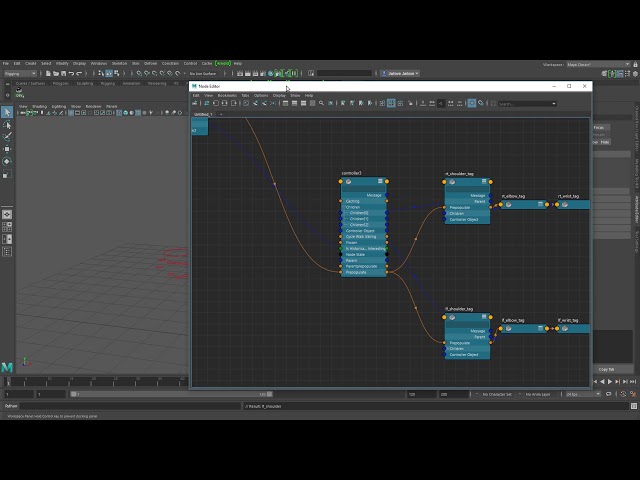Image resolution: width=640 pixels, height=480 pixels.
Task: Click the Python command line label
Action: pos(11,406)
